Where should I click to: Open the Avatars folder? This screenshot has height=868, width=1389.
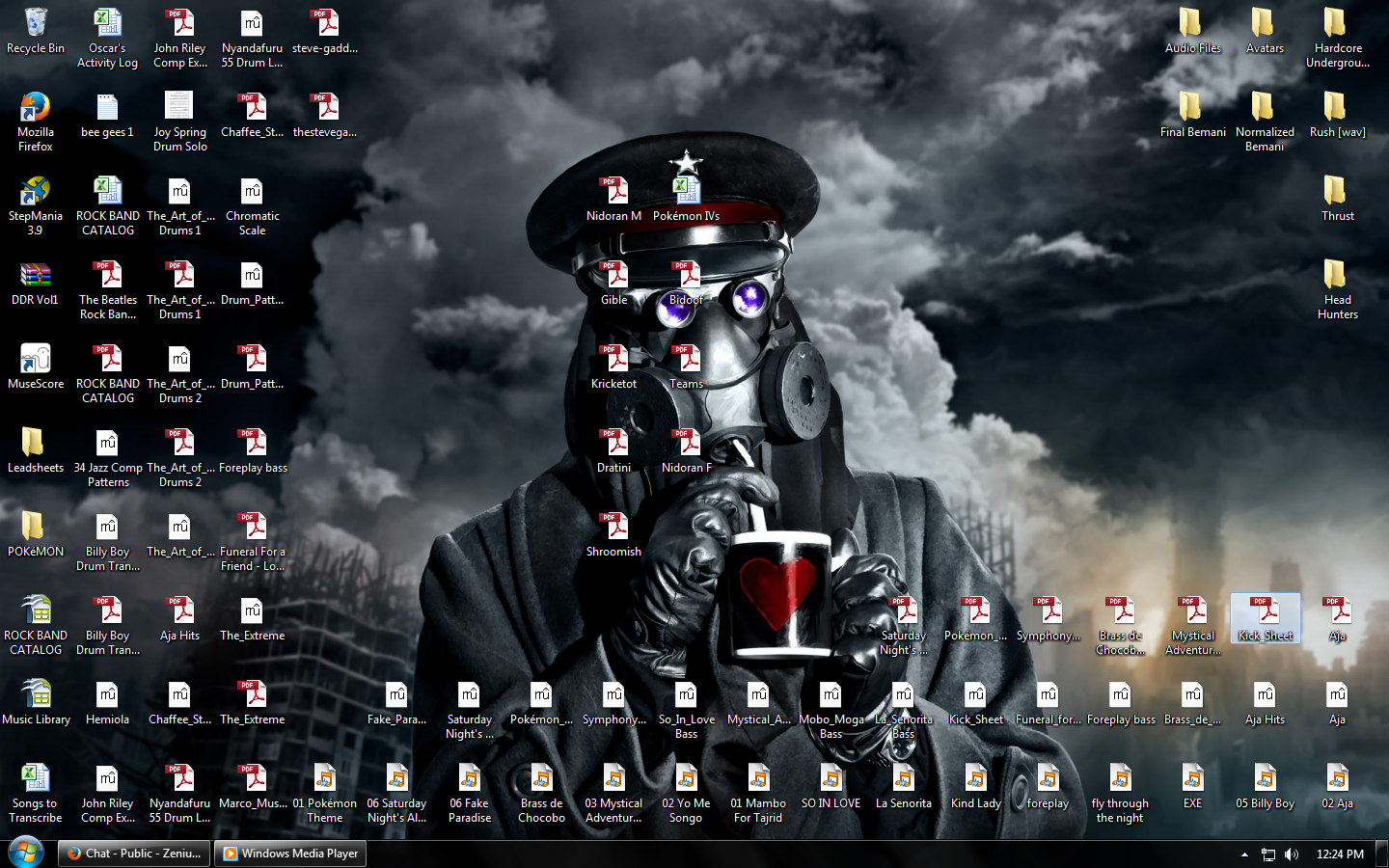[x=1265, y=31]
